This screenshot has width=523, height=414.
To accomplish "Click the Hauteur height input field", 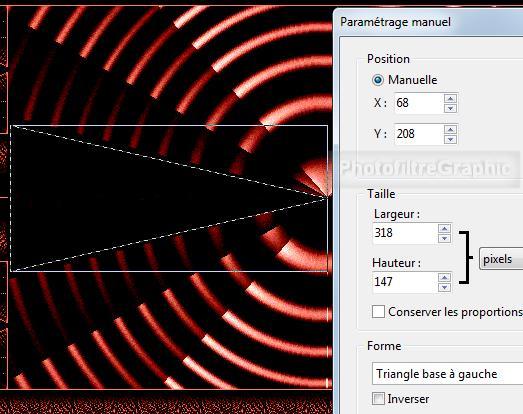I will [x=405, y=282].
